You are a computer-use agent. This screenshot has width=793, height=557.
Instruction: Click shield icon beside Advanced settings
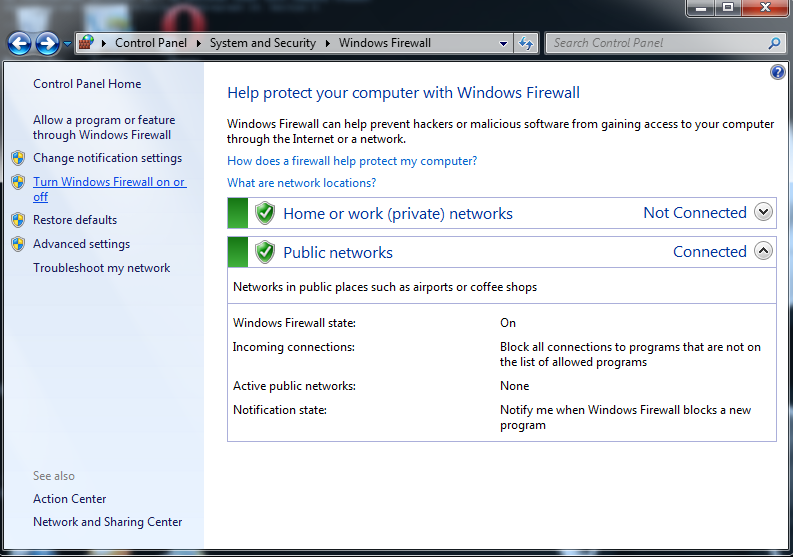[x=18, y=244]
